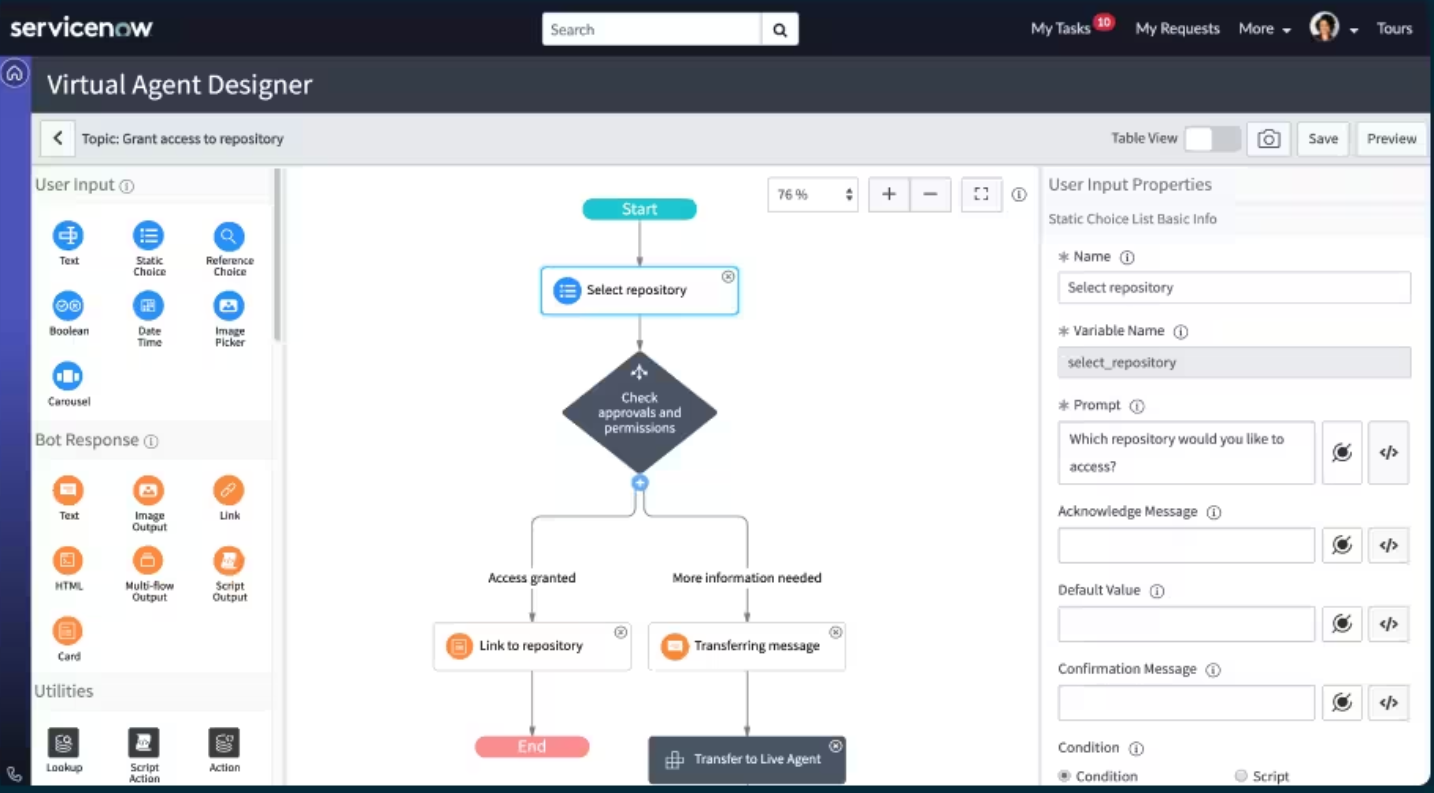Select the Static Choice input icon
The image size is (1434, 793).
coord(148,236)
